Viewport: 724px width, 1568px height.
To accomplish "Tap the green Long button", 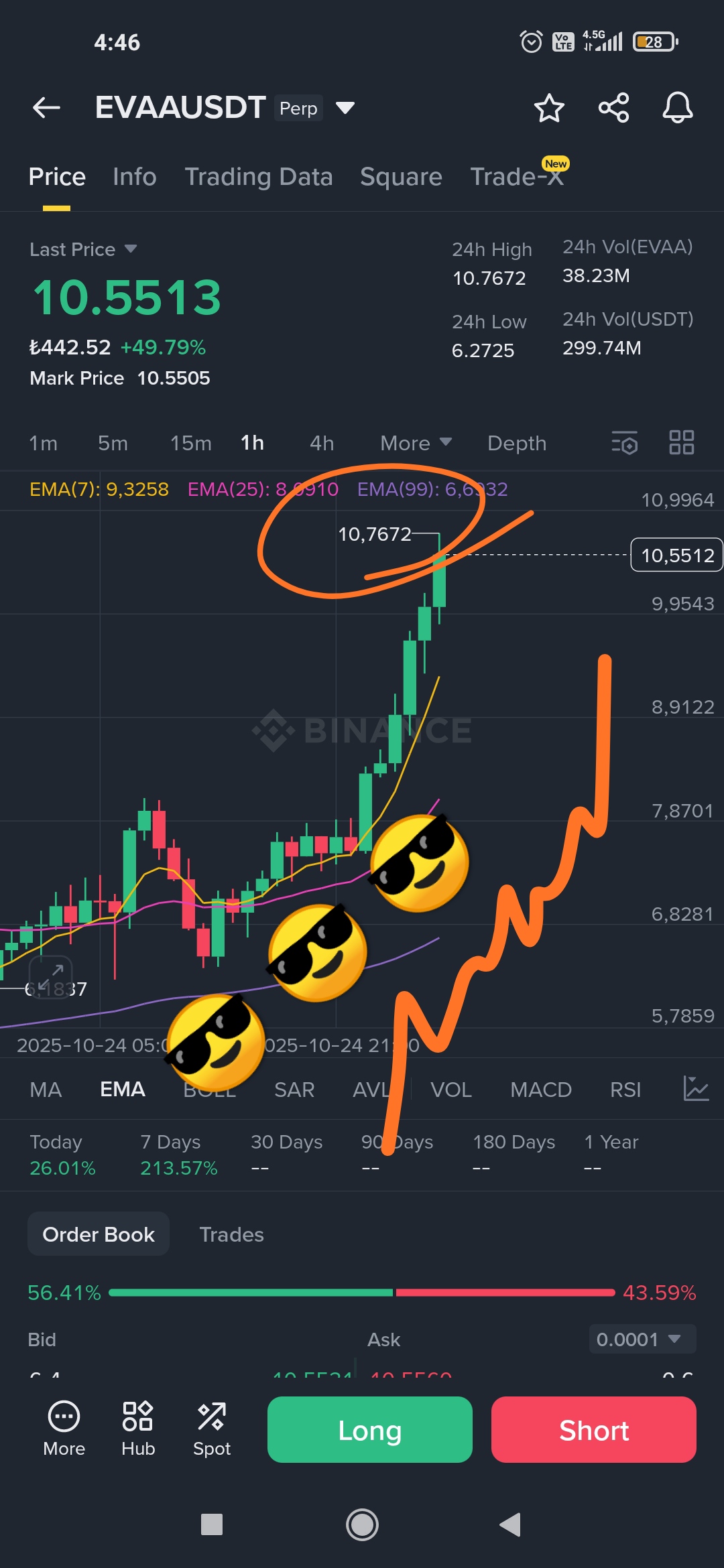I will coord(370,1429).
